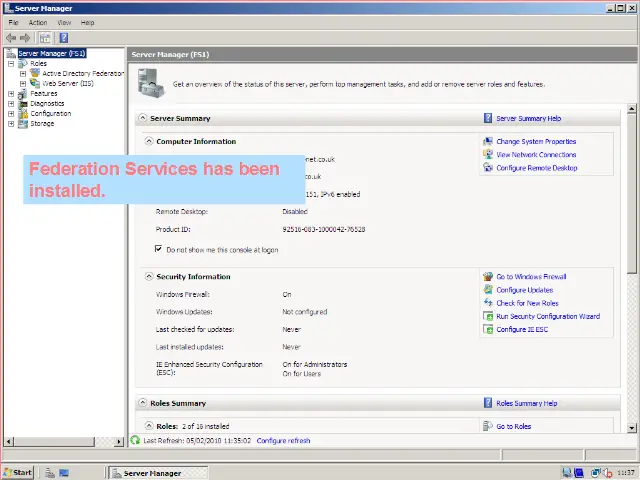640x480 pixels.
Task: Open the File menu
Action: click(13, 22)
